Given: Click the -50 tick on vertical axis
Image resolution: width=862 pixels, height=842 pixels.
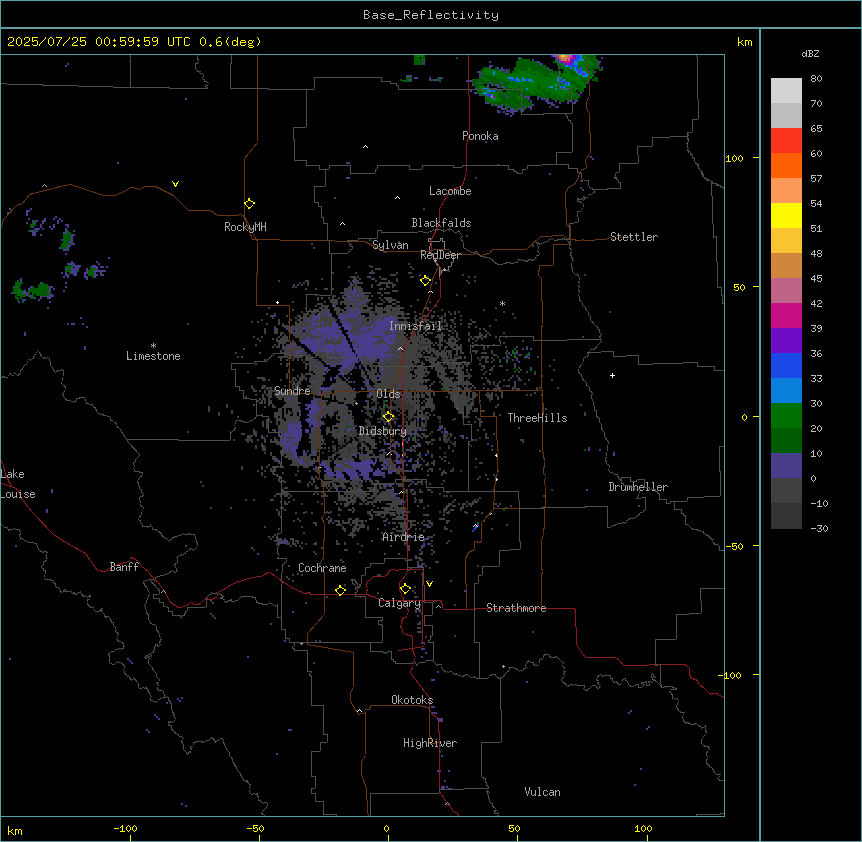Looking at the screenshot, I should point(734,546).
